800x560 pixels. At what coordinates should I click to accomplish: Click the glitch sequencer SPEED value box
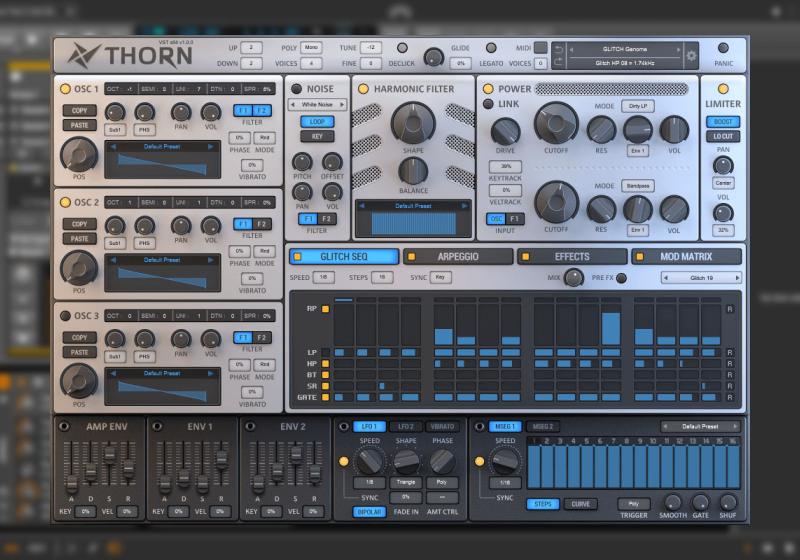coord(323,277)
